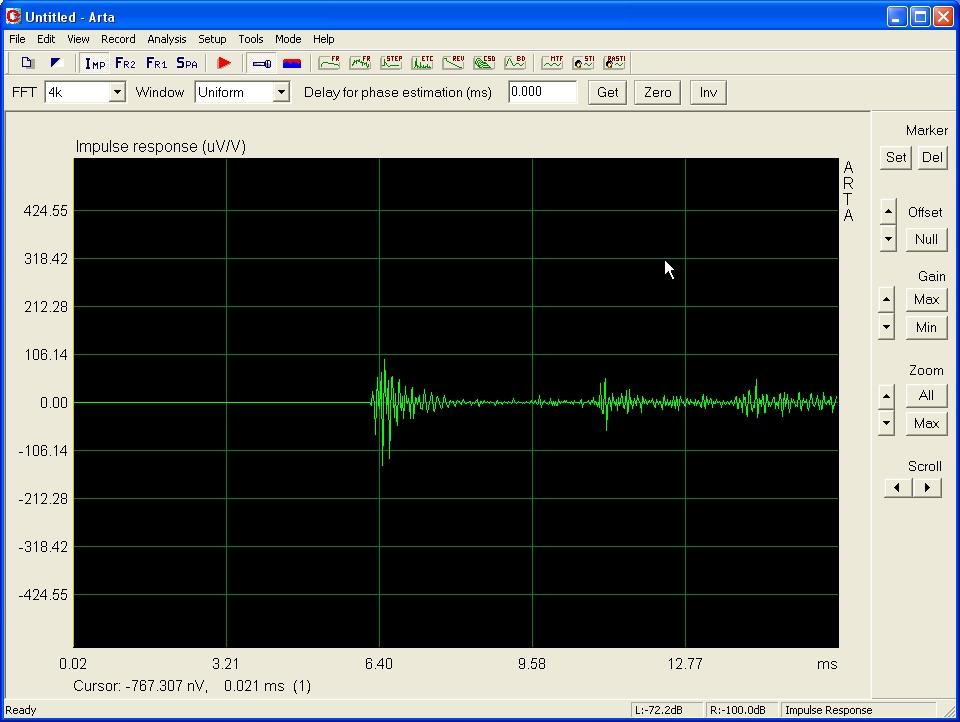Click the Zero delay button

[x=658, y=92]
